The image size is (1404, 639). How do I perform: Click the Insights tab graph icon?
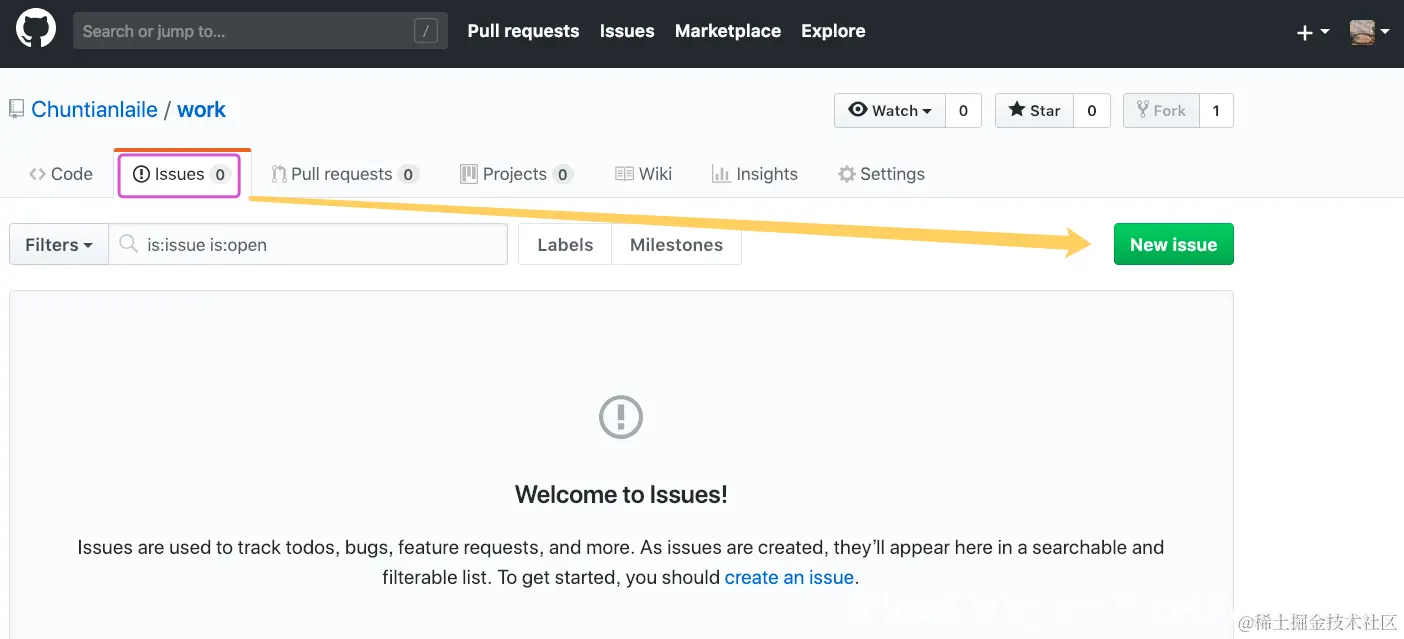pos(721,174)
